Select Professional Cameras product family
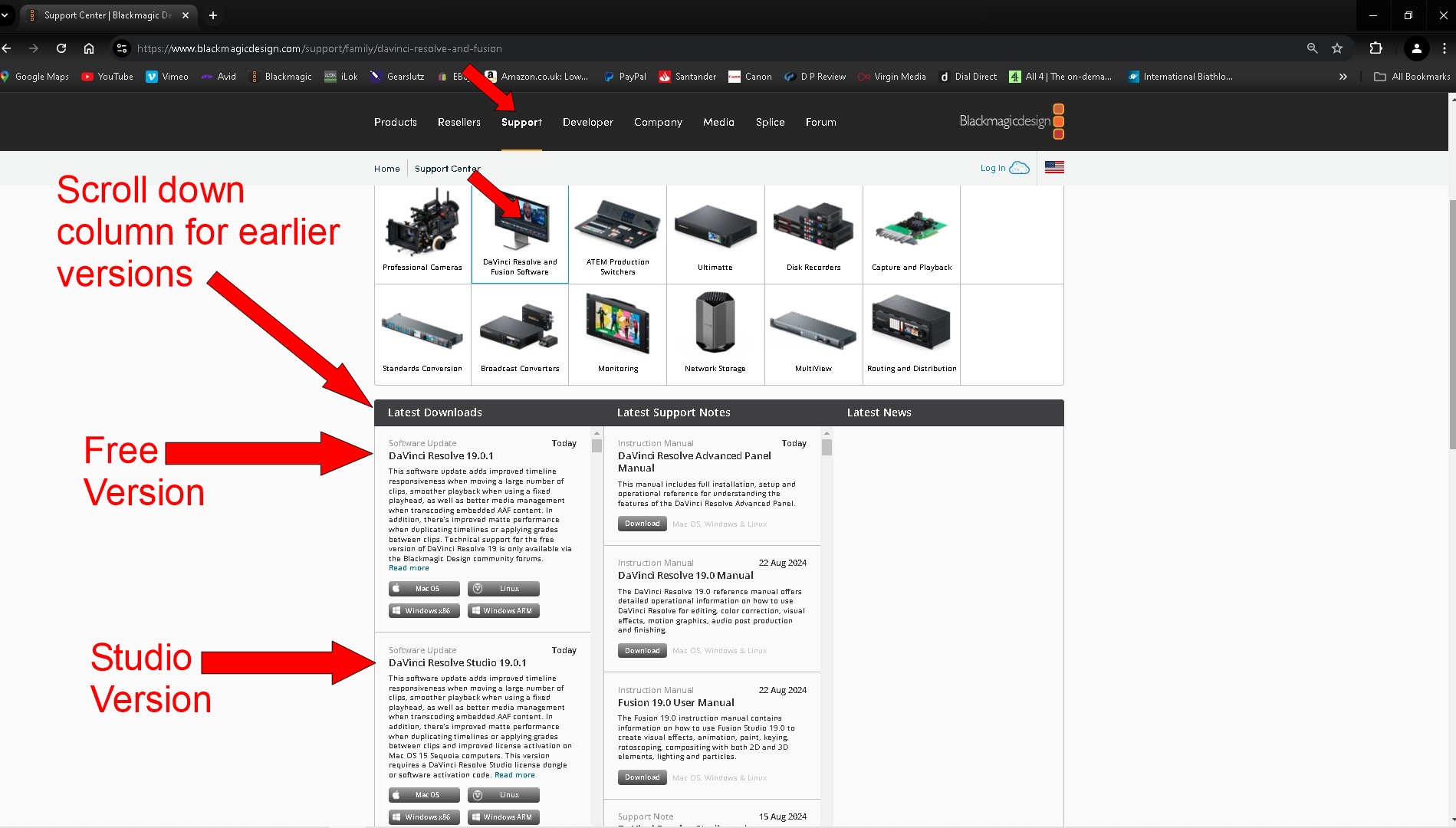This screenshot has height=828, width=1456. point(422,234)
